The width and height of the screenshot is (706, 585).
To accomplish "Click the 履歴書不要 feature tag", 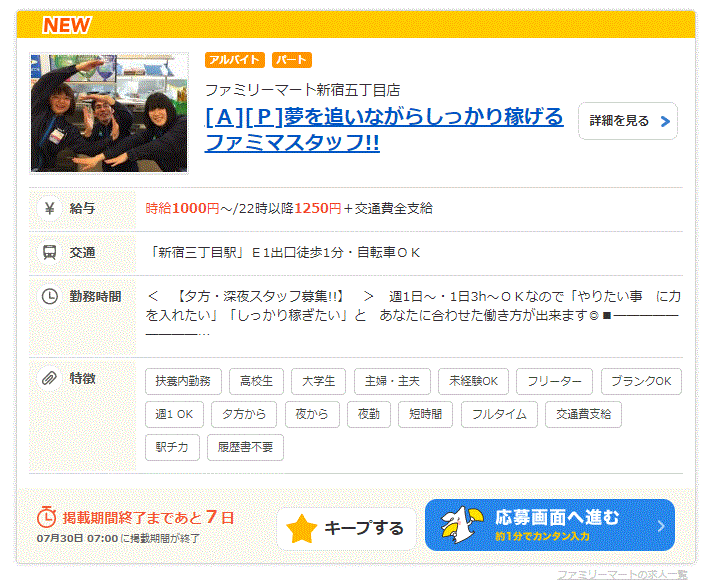I will click(245, 447).
